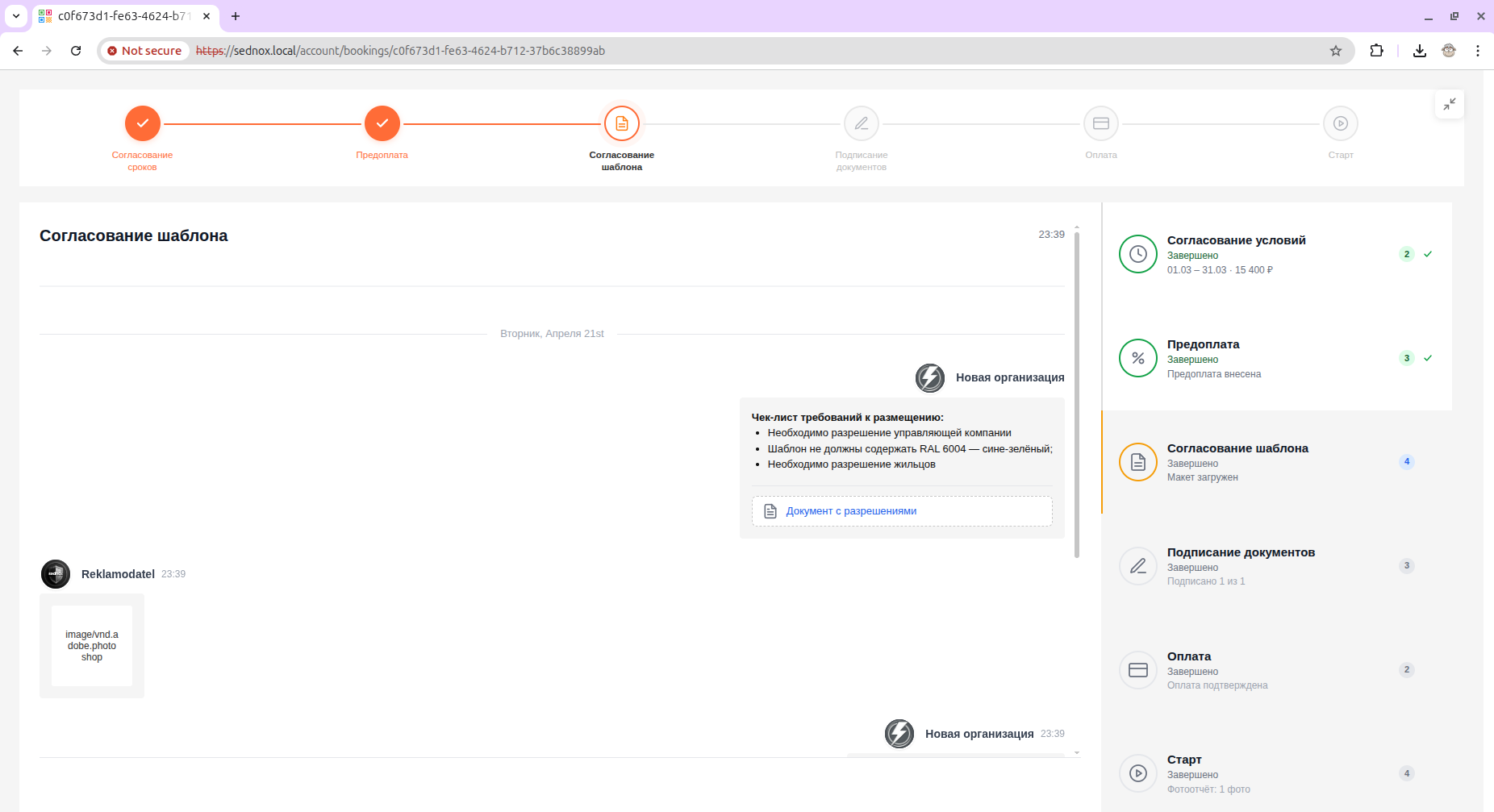
Task: Click the 'Вторник, Апреля 21st' date separator
Action: click(x=552, y=334)
